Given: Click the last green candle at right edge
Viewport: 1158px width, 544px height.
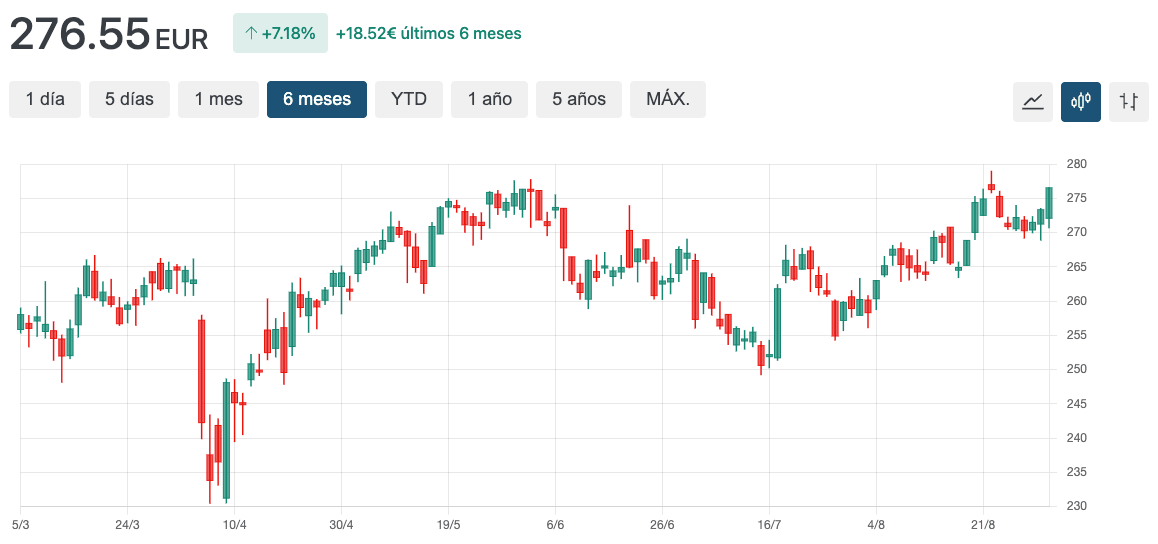Looking at the screenshot, I should point(1048,203).
